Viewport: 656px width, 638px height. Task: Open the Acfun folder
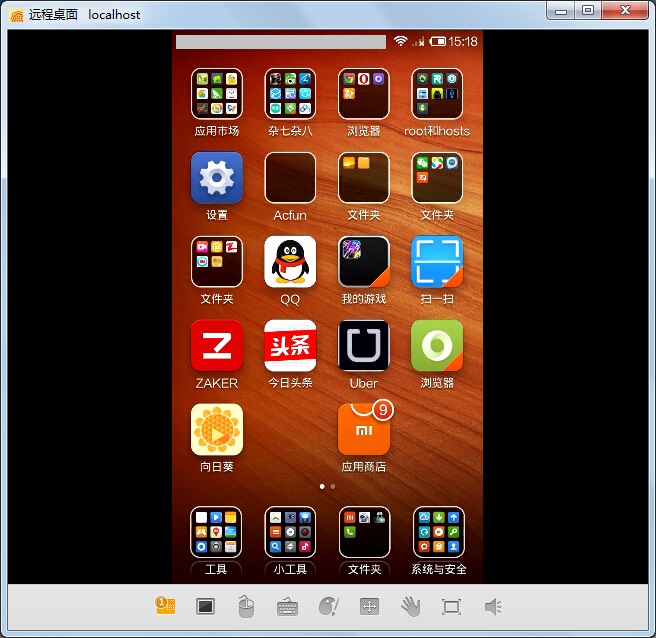coord(290,178)
